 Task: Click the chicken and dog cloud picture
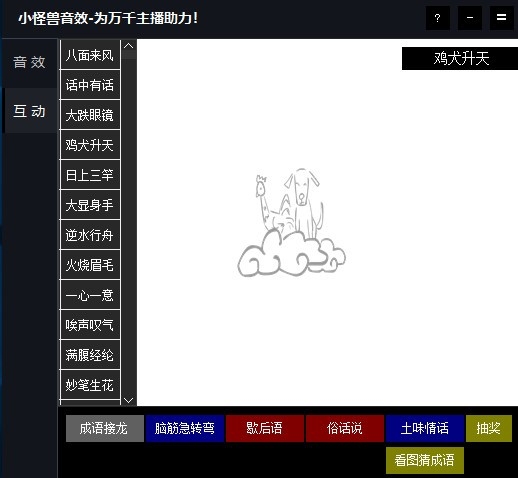click(291, 222)
